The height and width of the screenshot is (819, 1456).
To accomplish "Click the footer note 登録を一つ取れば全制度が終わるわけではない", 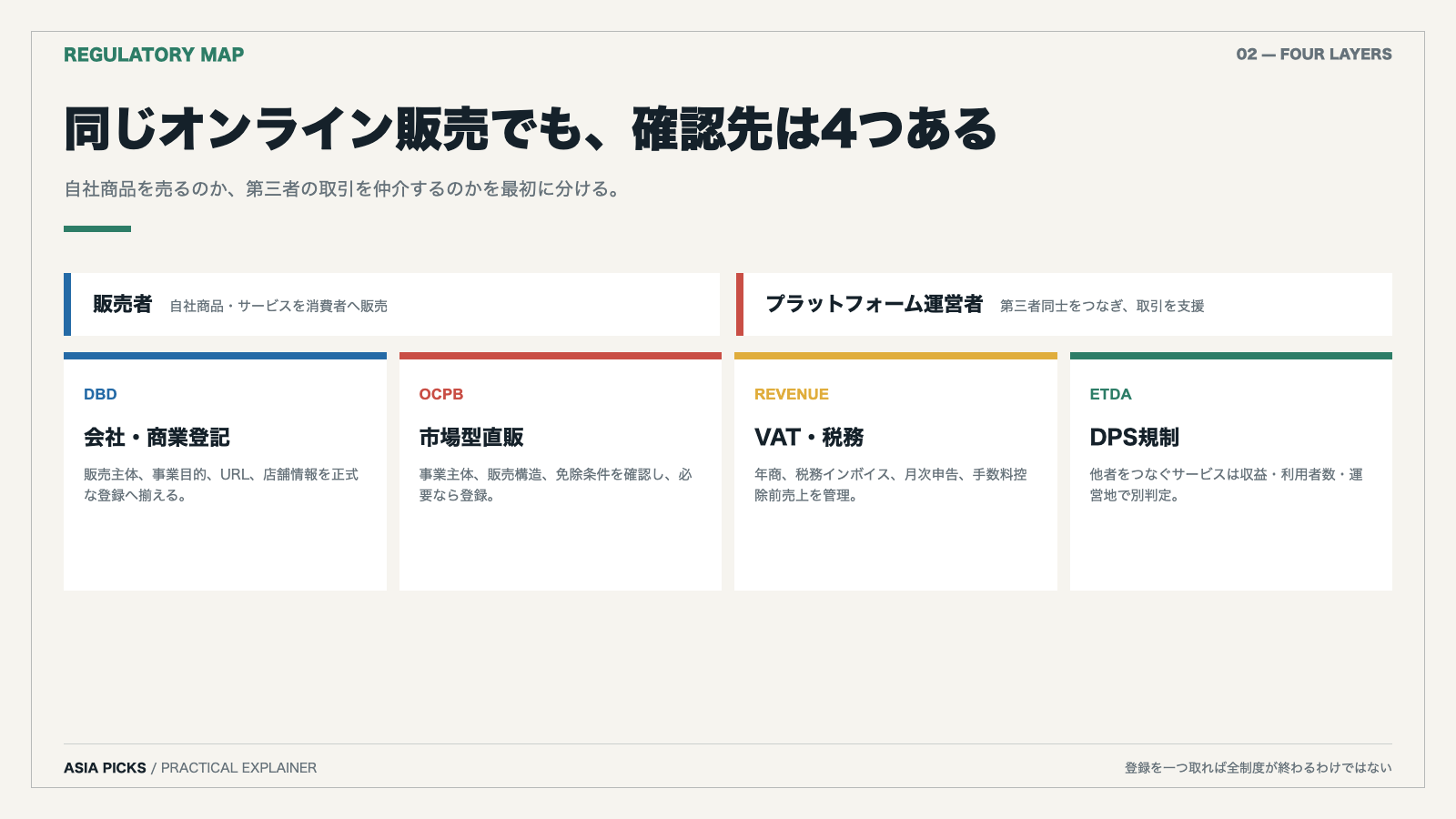I will pyautogui.click(x=1259, y=768).
